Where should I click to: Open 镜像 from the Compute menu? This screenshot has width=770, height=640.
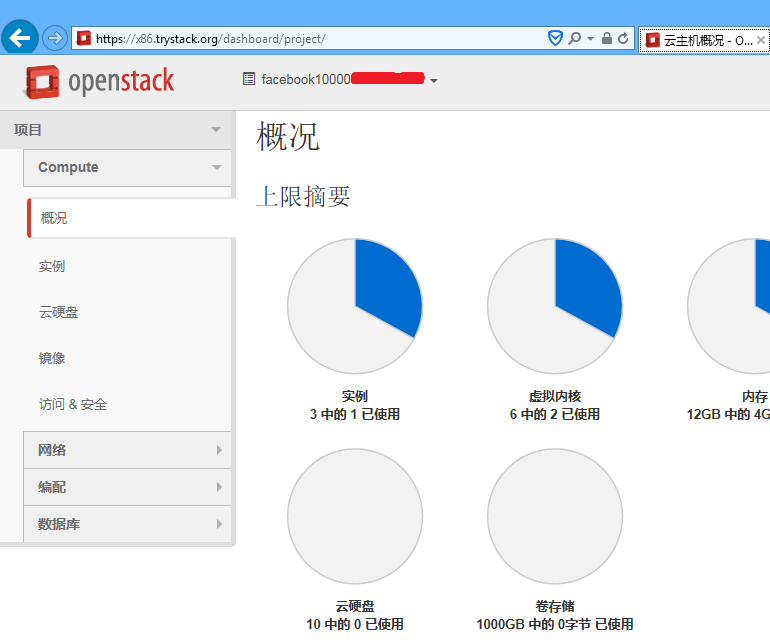pos(52,358)
